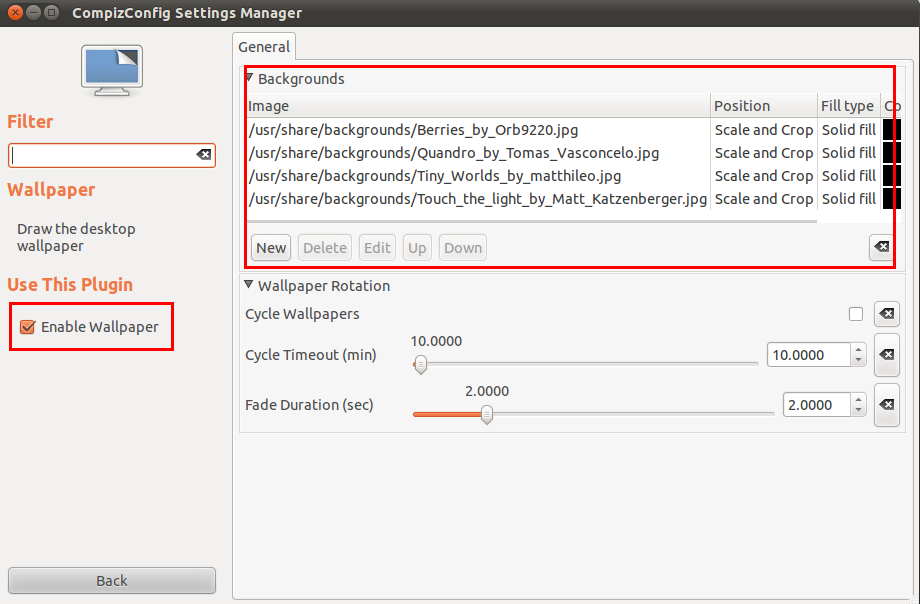Image resolution: width=920 pixels, height=604 pixels.
Task: Collapse the Backgrounds section
Action: (249, 78)
